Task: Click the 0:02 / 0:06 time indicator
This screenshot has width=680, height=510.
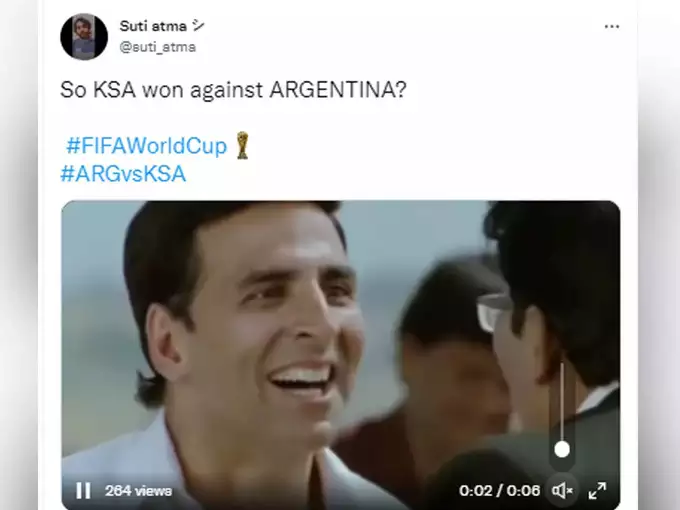Action: (500, 491)
